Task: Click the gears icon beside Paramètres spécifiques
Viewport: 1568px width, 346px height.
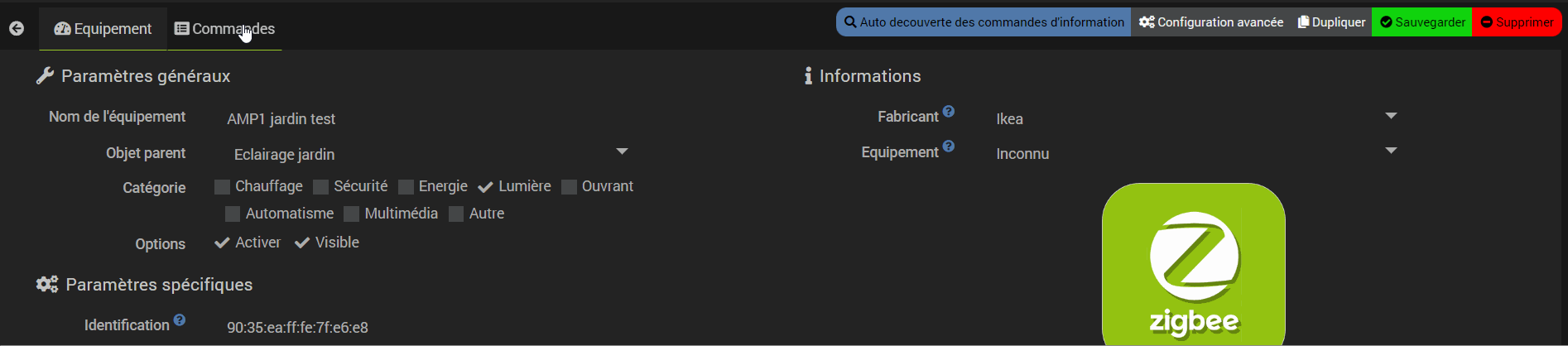Action: pos(47,285)
